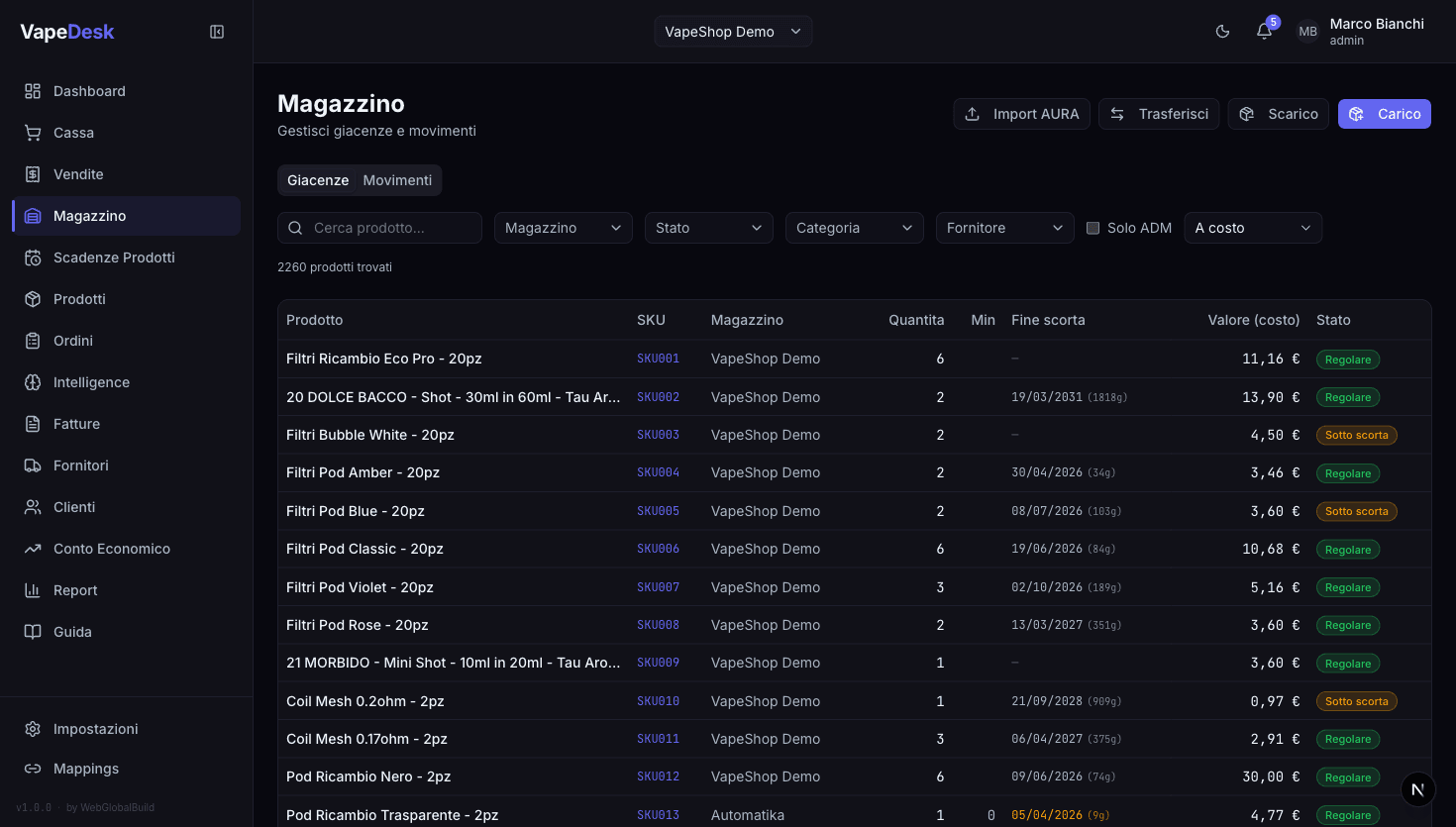Screen dimensions: 1456x827
Task: Open the notifications bell
Action: (x=1264, y=32)
